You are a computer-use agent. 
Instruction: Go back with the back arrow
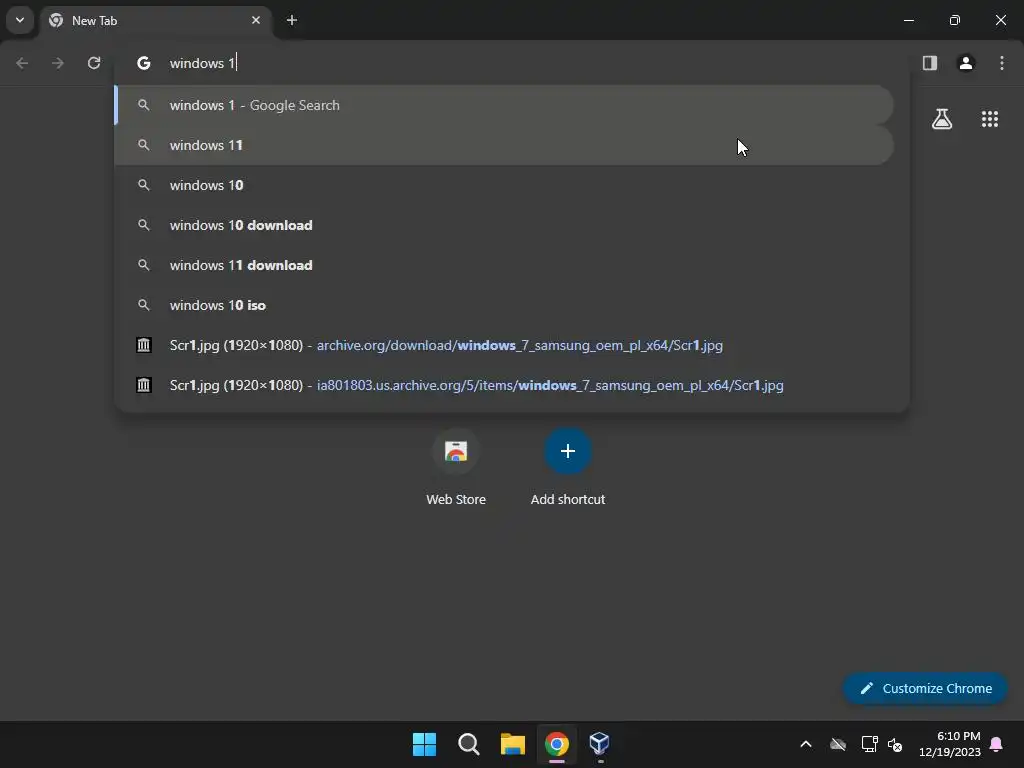(x=22, y=63)
